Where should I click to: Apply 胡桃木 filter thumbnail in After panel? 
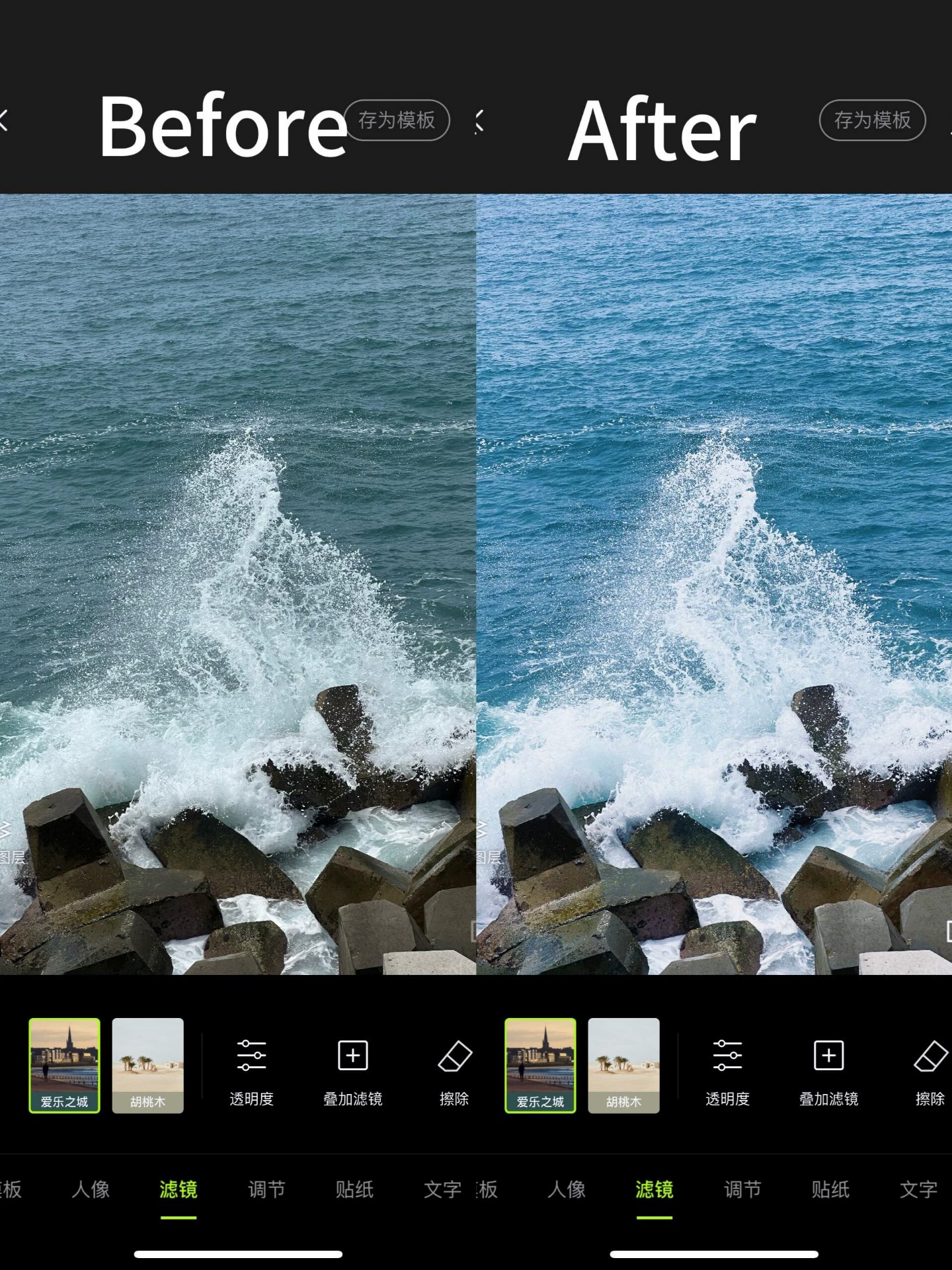pos(623,1065)
